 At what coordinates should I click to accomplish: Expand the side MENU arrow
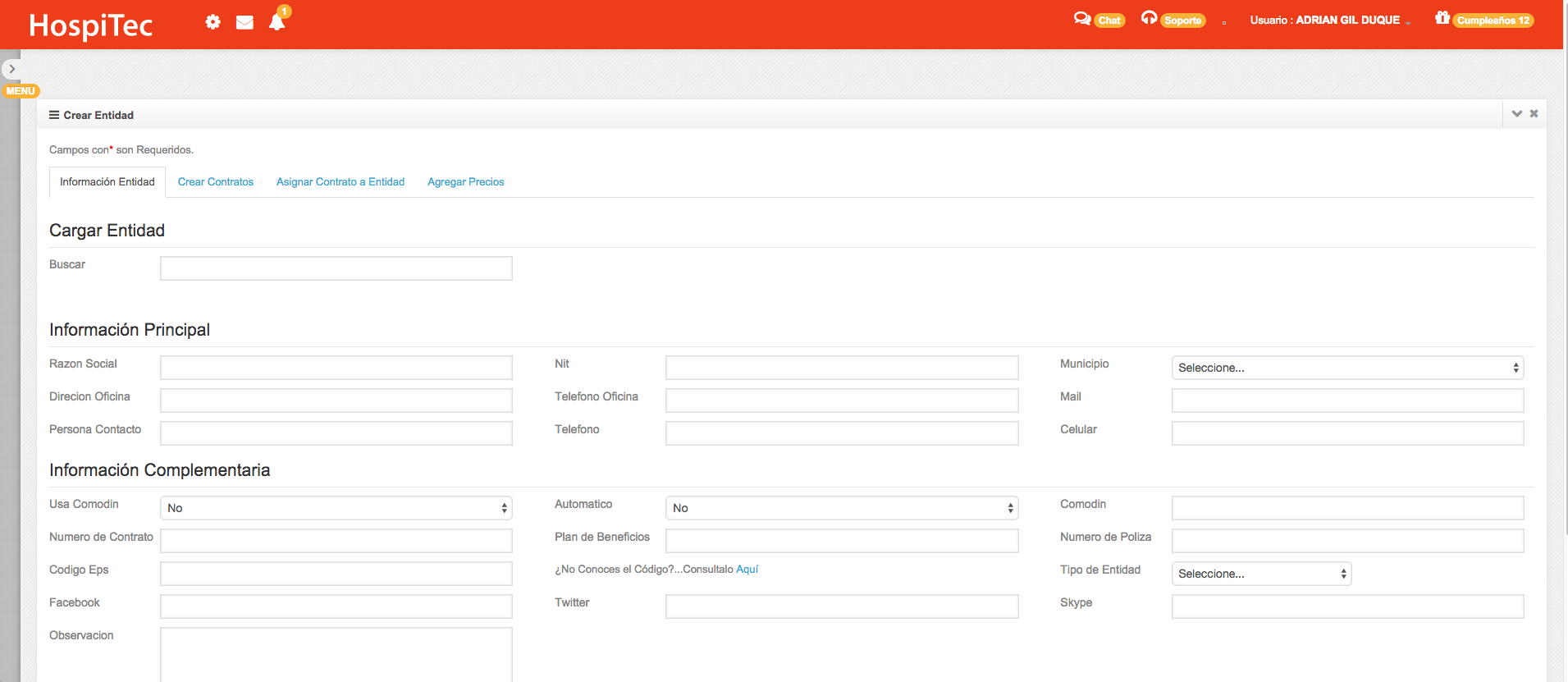coord(11,69)
